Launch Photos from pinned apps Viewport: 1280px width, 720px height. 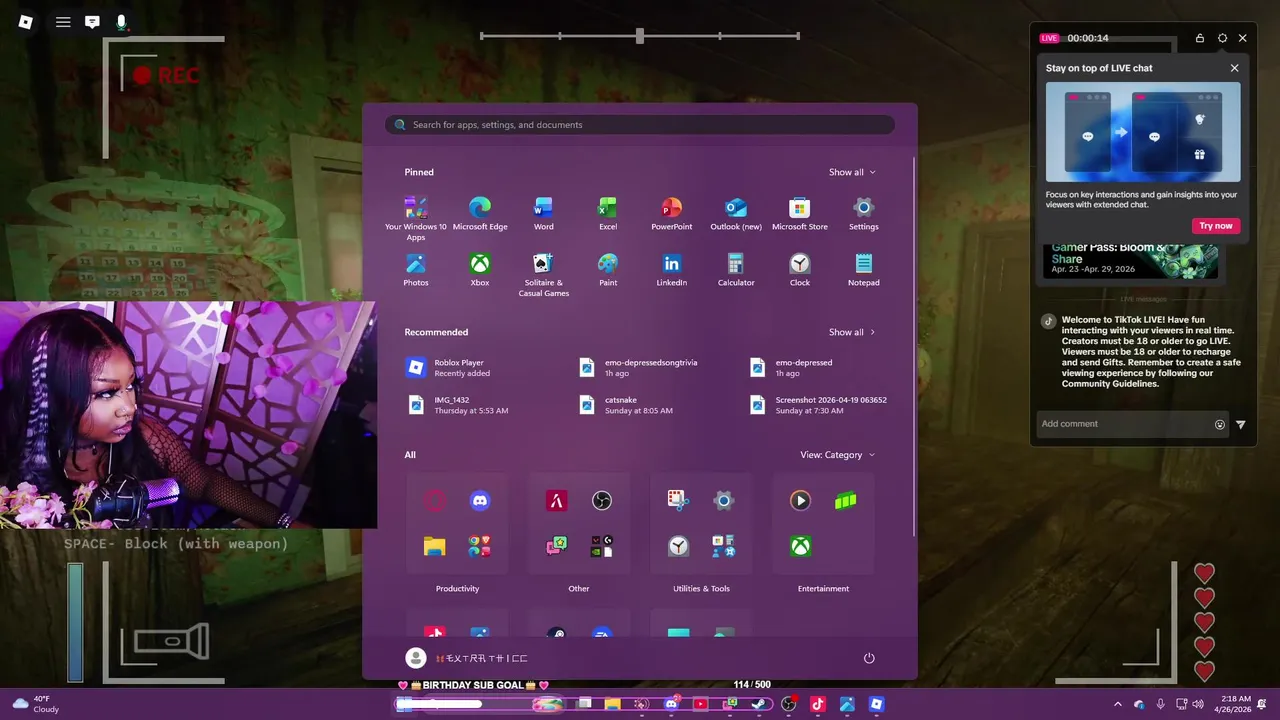pos(416,270)
